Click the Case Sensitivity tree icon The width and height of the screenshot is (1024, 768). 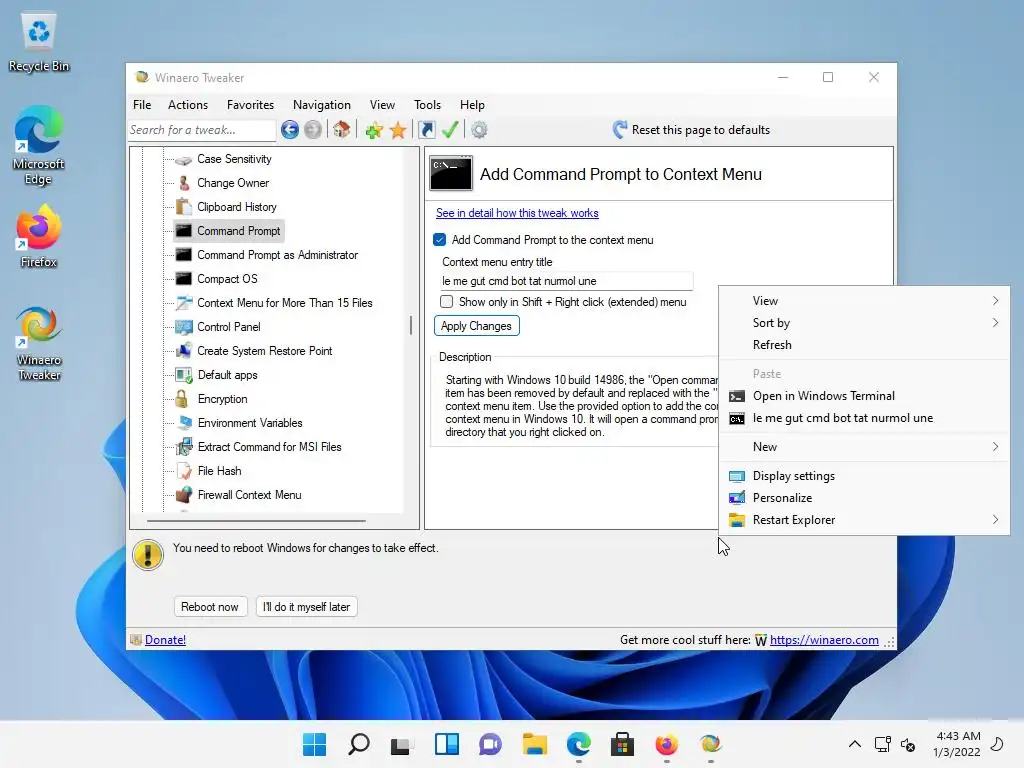click(x=184, y=159)
